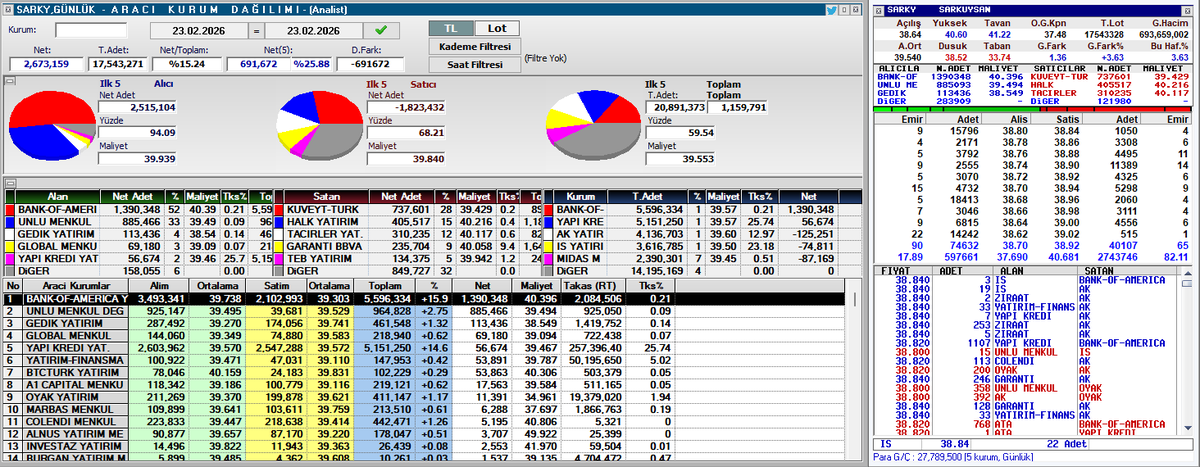Sort main table by Alım column
1200x467 pixels.
(158, 285)
